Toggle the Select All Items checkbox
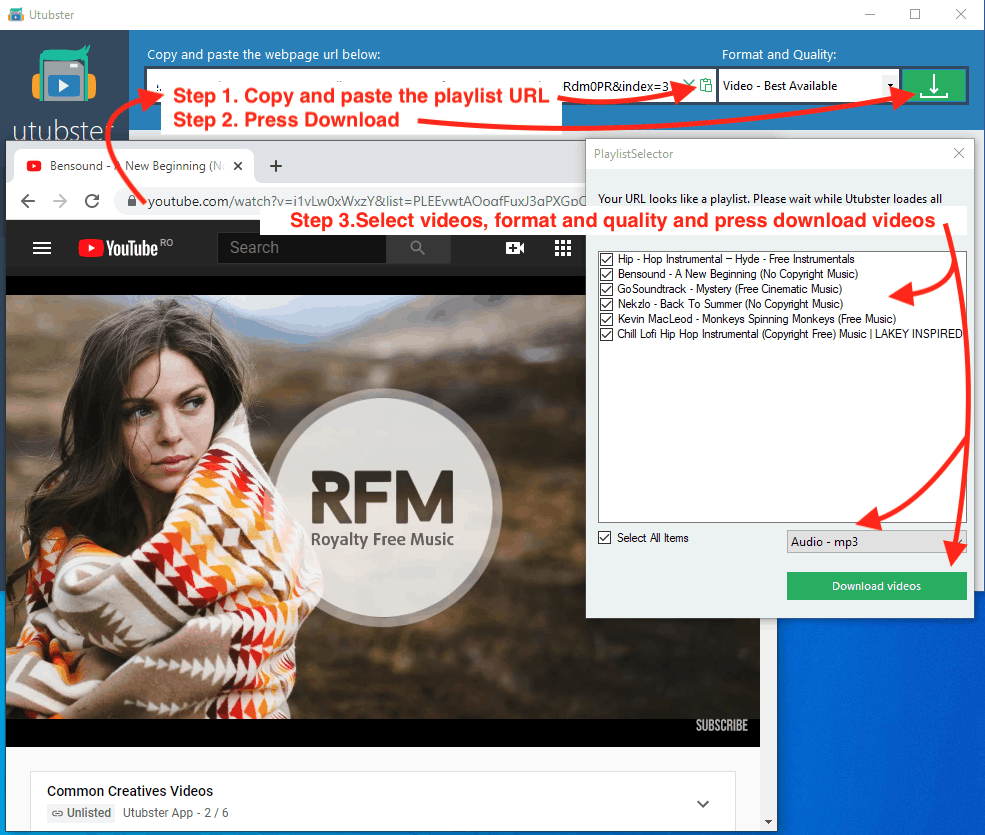985x835 pixels. tap(605, 538)
